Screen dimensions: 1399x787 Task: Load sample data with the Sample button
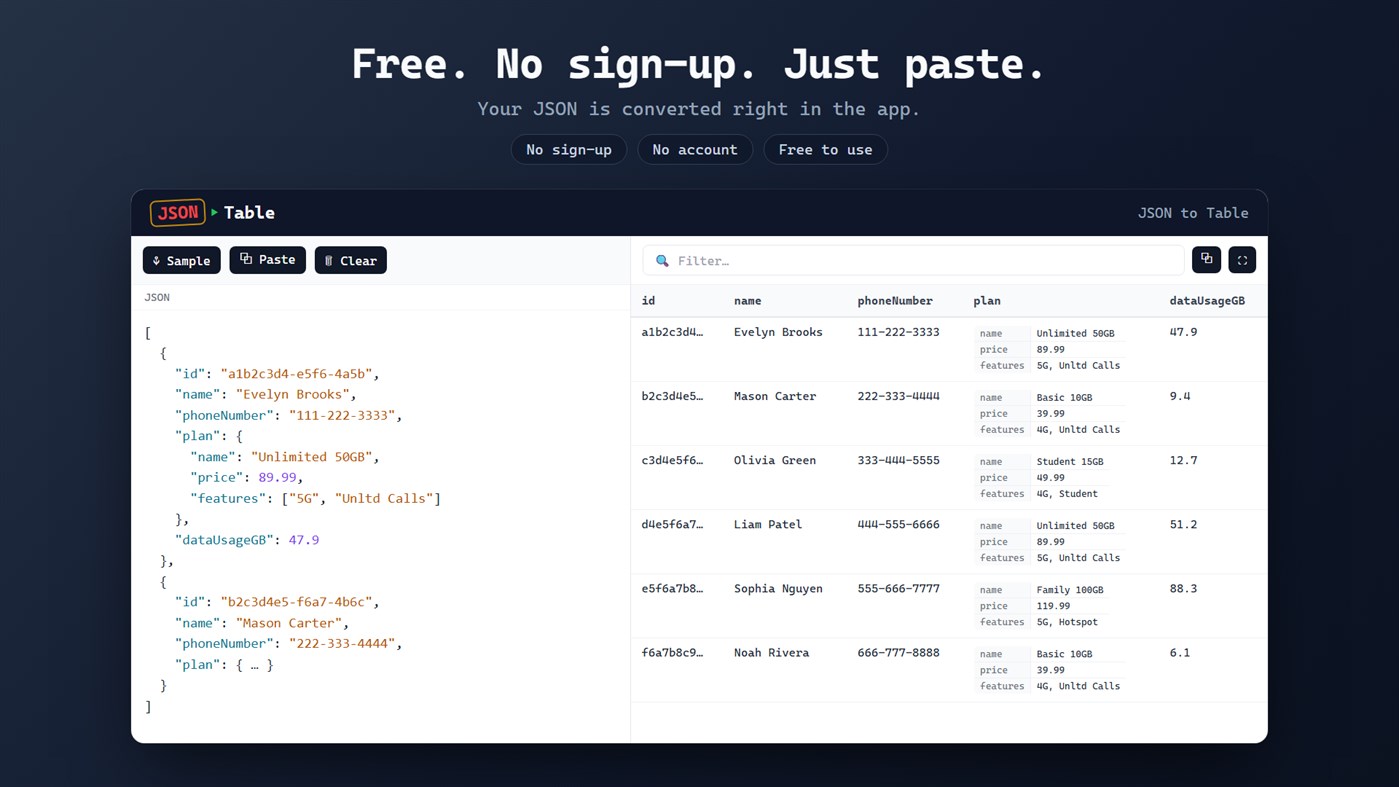point(182,260)
